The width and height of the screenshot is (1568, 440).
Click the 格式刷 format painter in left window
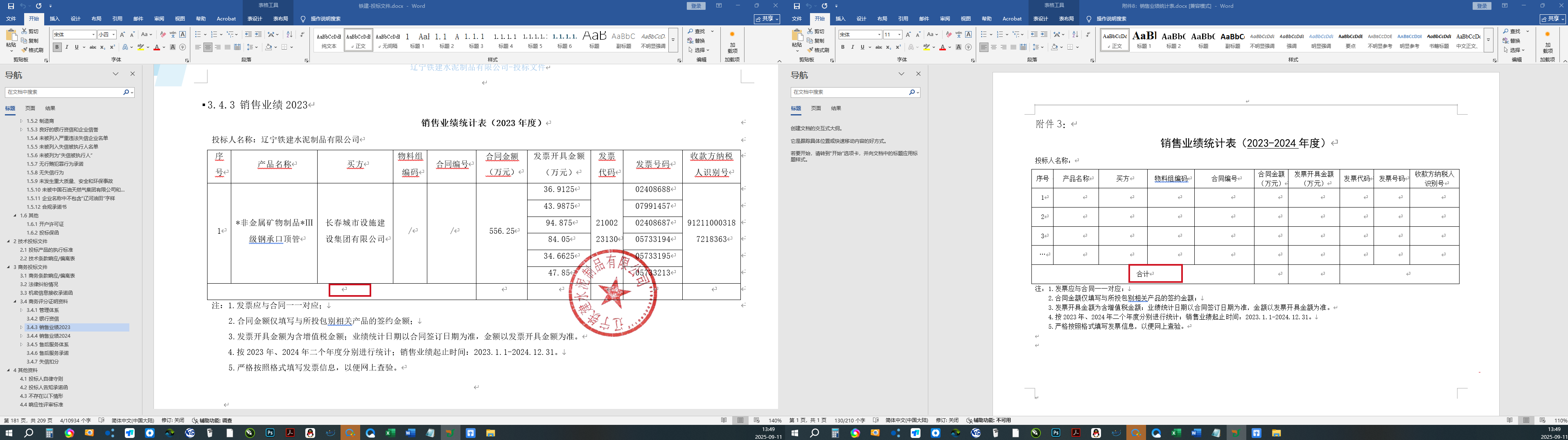click(x=32, y=50)
